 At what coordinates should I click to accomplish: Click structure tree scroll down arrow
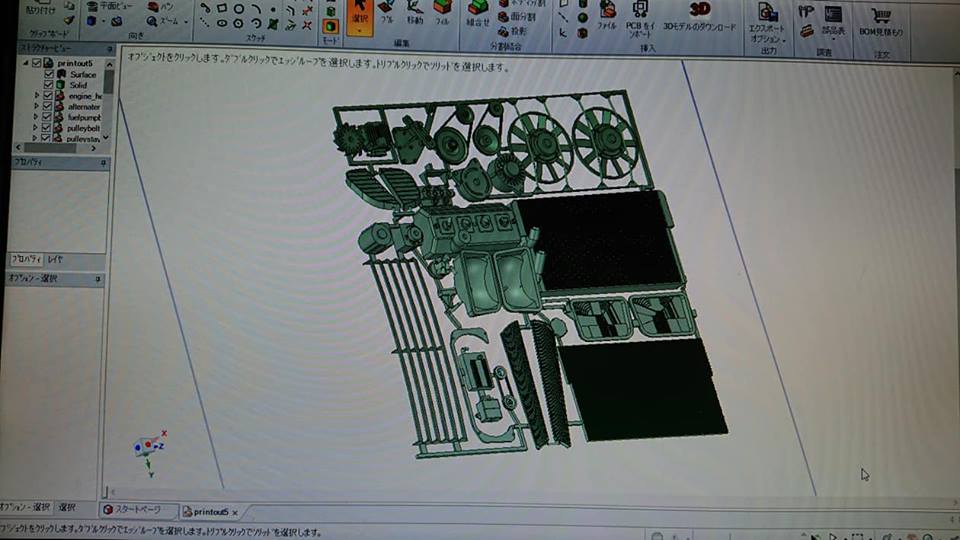point(107,138)
